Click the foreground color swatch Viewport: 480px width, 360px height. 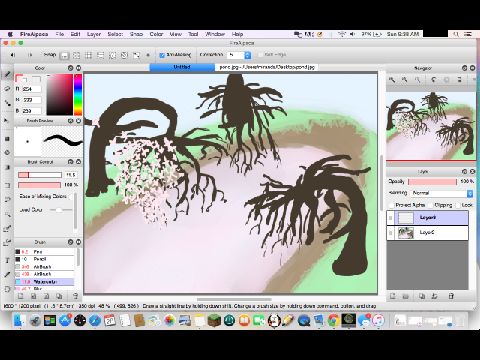20,78
